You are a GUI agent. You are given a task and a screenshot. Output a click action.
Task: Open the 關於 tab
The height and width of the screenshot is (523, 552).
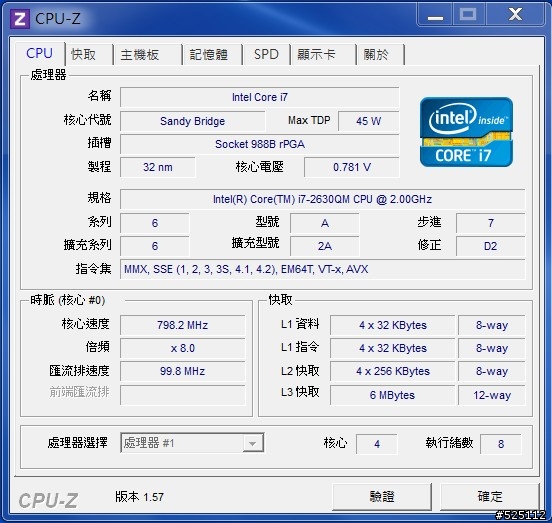coord(380,55)
